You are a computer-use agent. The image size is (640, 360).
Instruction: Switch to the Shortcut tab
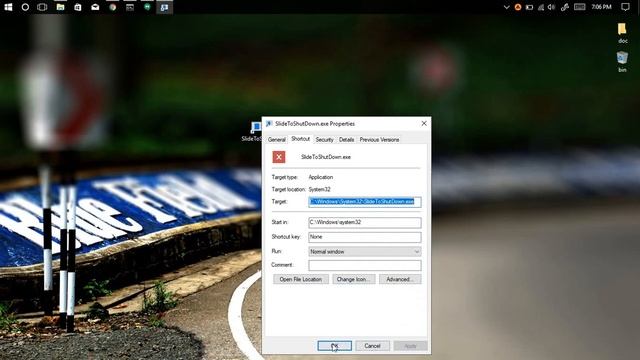[x=300, y=139]
